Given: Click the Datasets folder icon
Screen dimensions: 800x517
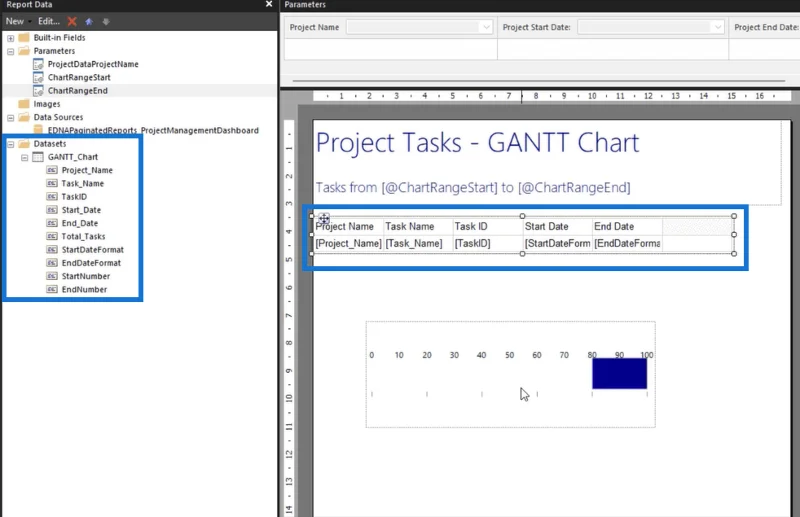Looking at the screenshot, I should click(x=24, y=144).
